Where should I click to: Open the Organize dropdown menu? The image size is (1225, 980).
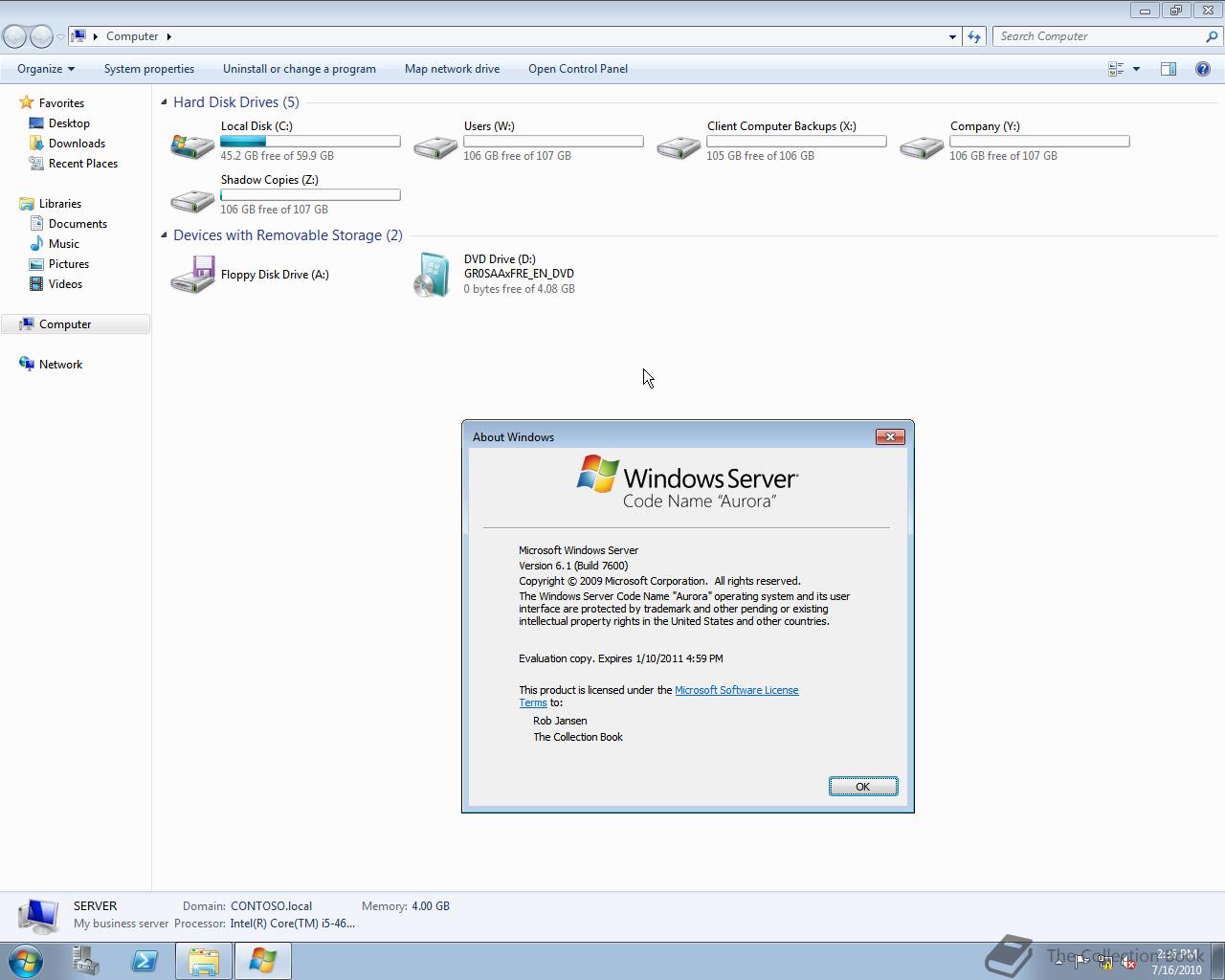pyautogui.click(x=44, y=68)
